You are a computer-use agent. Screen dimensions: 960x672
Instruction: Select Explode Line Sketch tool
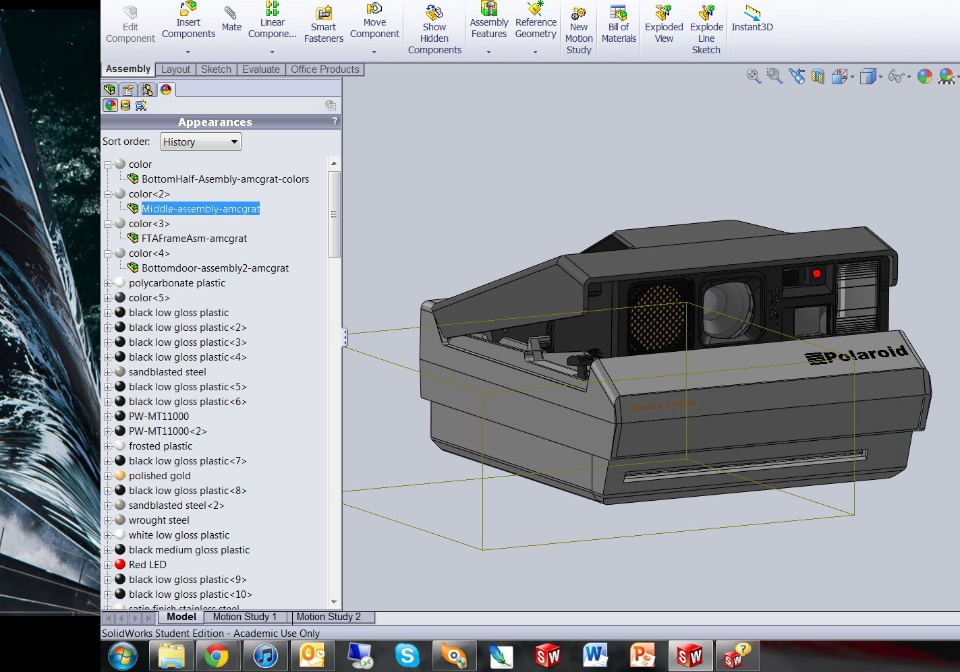click(x=706, y=29)
